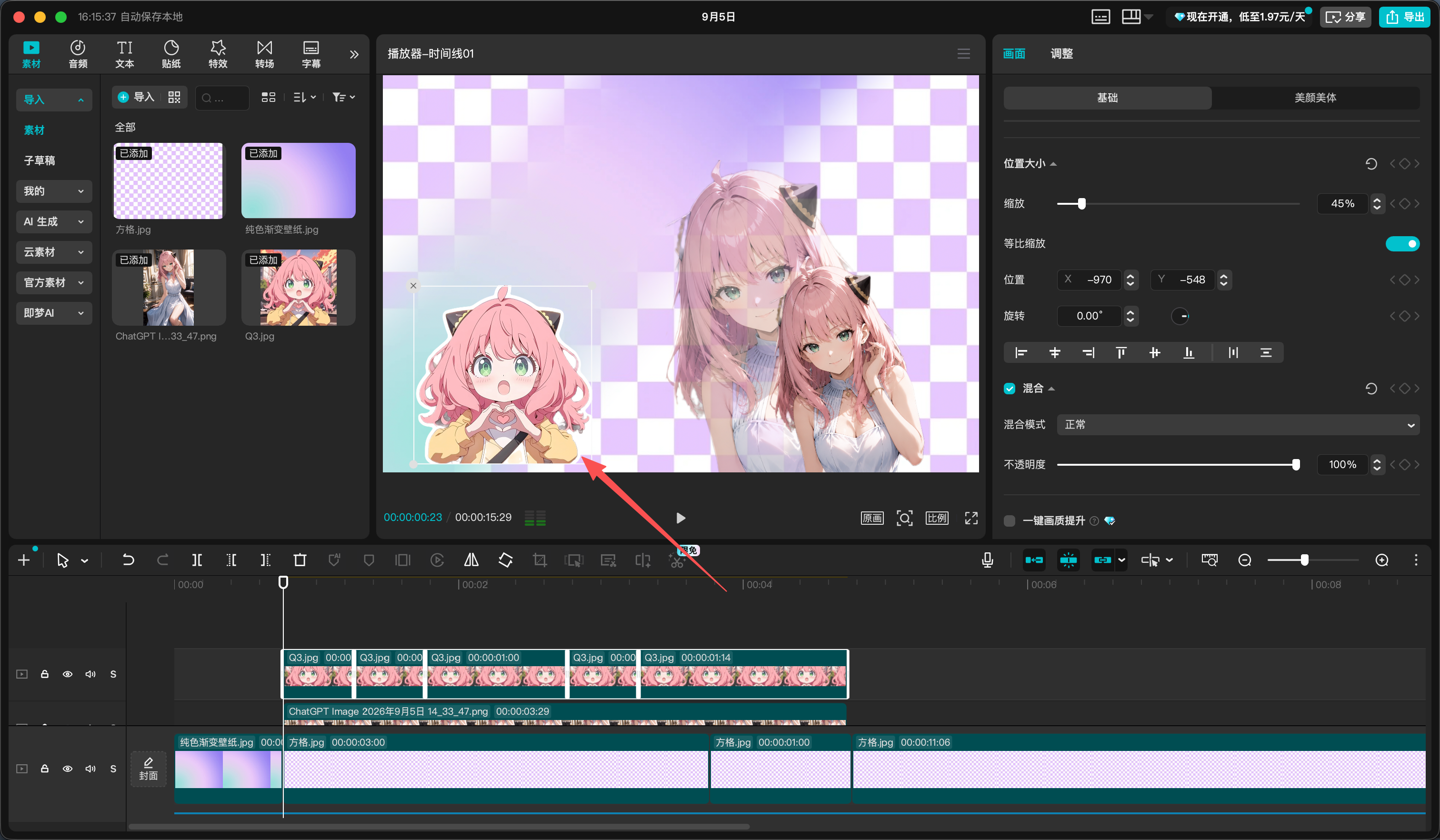Align the clip to the right edge
The image size is (1440, 840).
pyautogui.click(x=1088, y=352)
